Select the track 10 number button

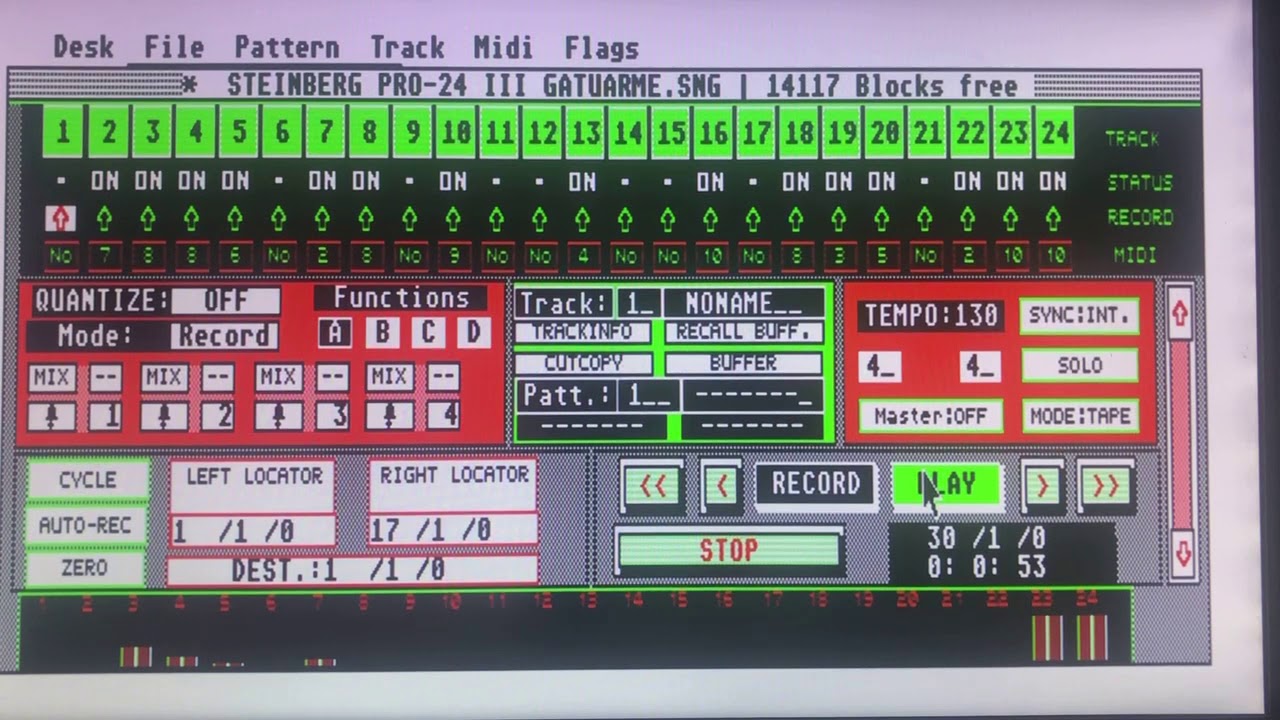coord(455,133)
